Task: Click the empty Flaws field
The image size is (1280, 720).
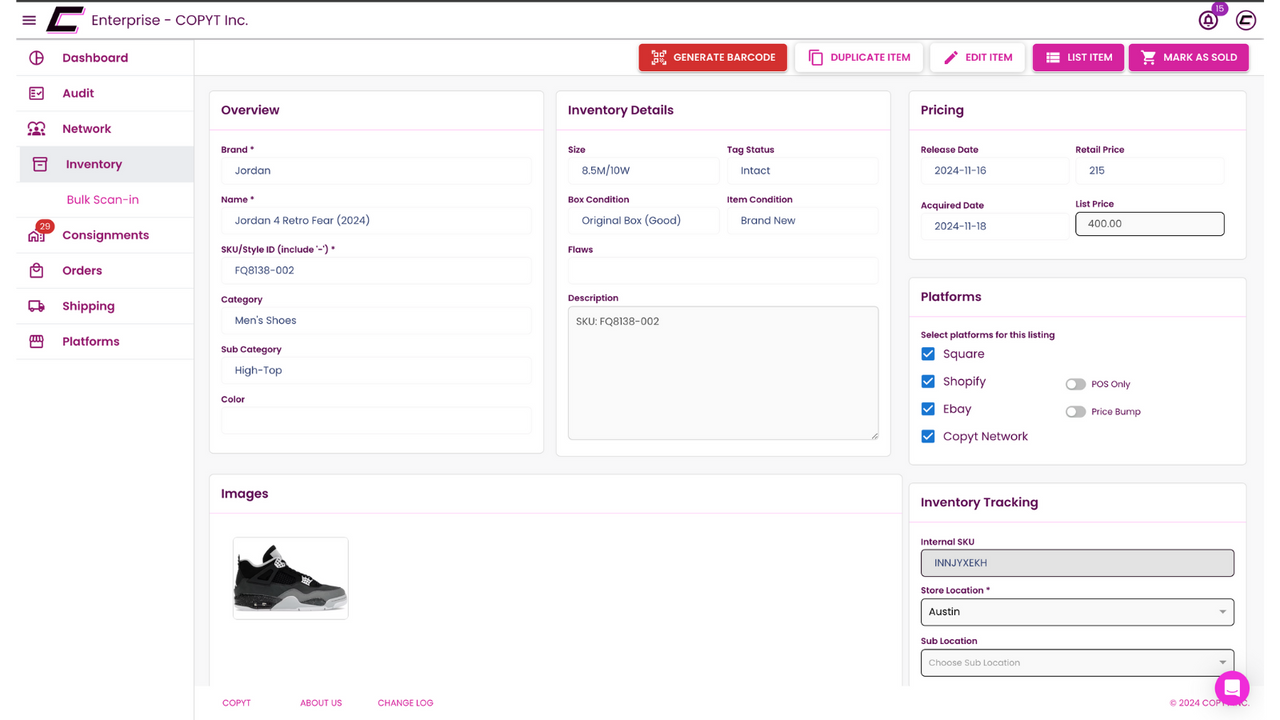Action: [x=723, y=271]
